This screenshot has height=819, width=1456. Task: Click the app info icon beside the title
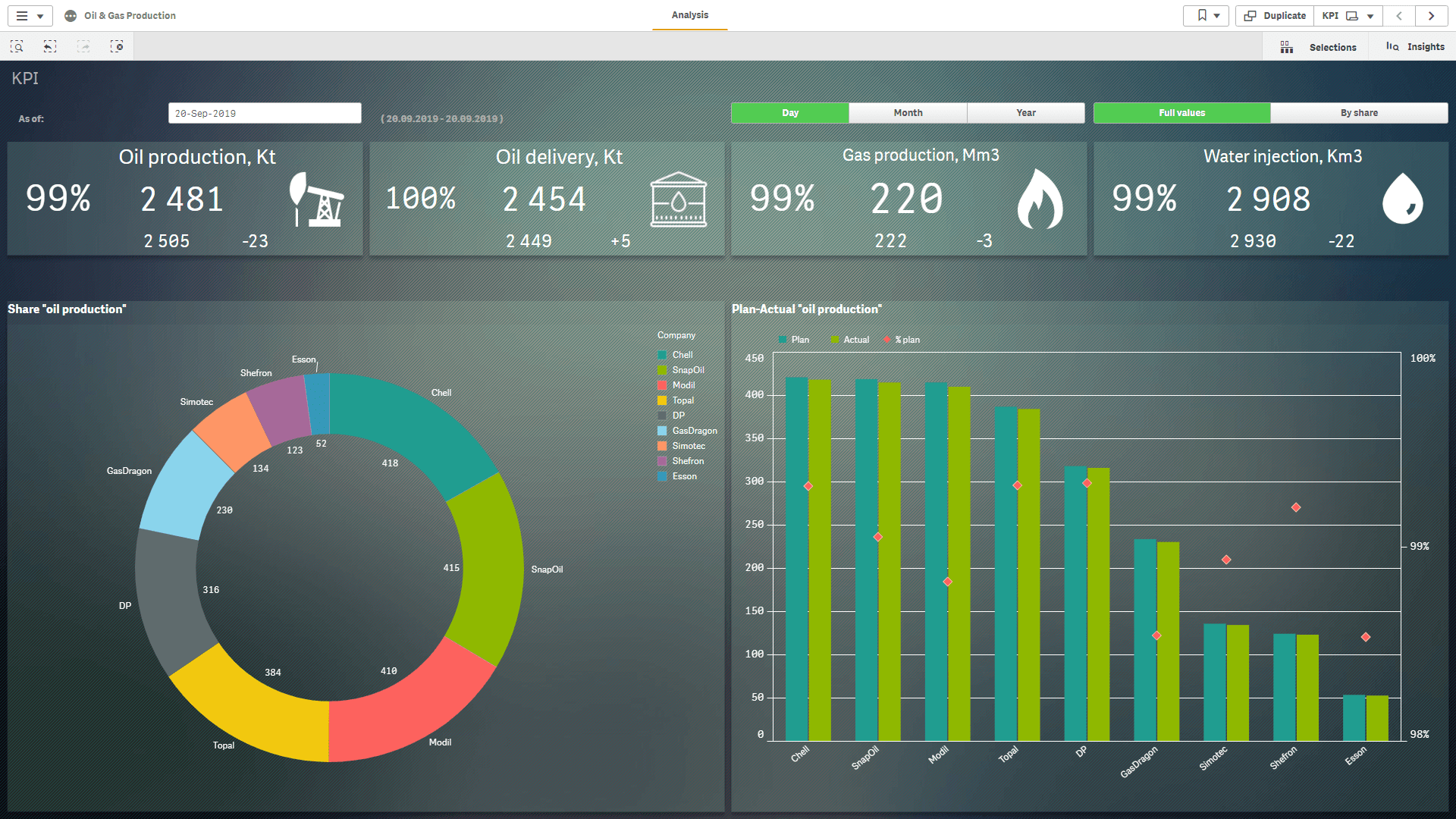71,16
